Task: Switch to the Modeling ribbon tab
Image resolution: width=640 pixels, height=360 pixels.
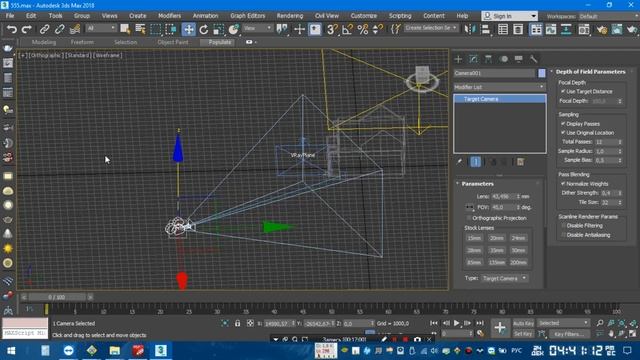Action: pos(44,42)
